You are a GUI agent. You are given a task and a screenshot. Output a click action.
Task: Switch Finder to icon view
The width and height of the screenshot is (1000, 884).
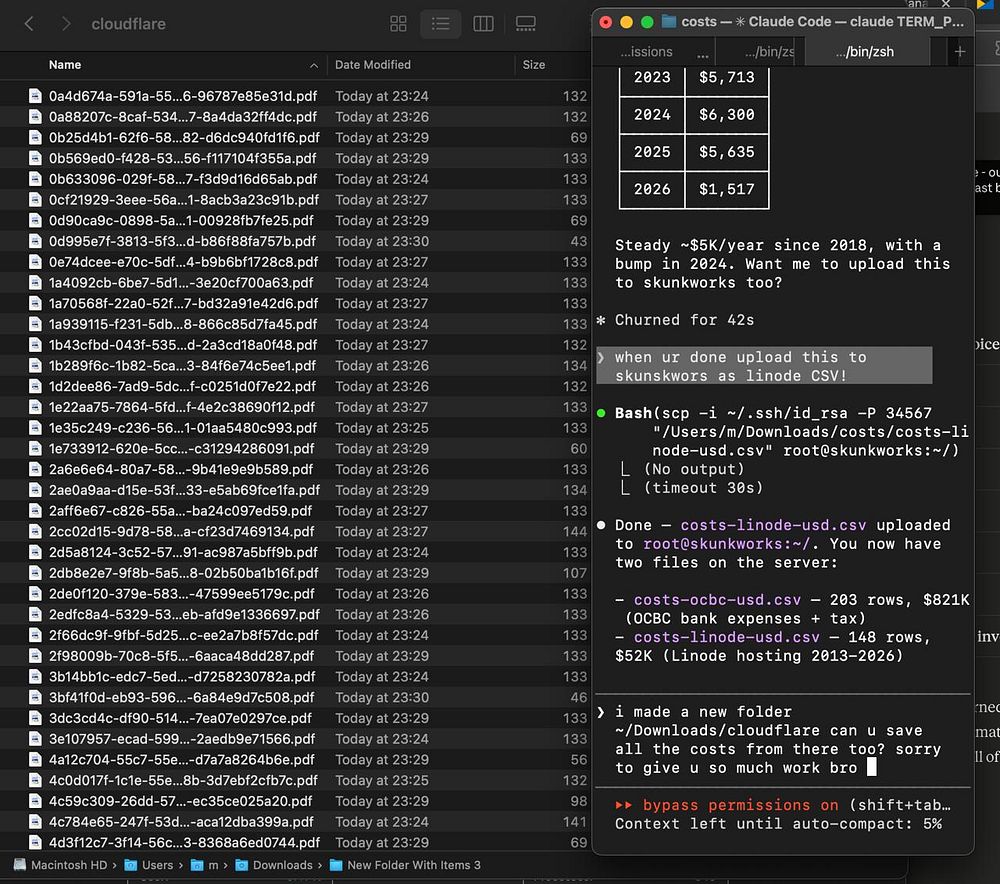(x=398, y=24)
